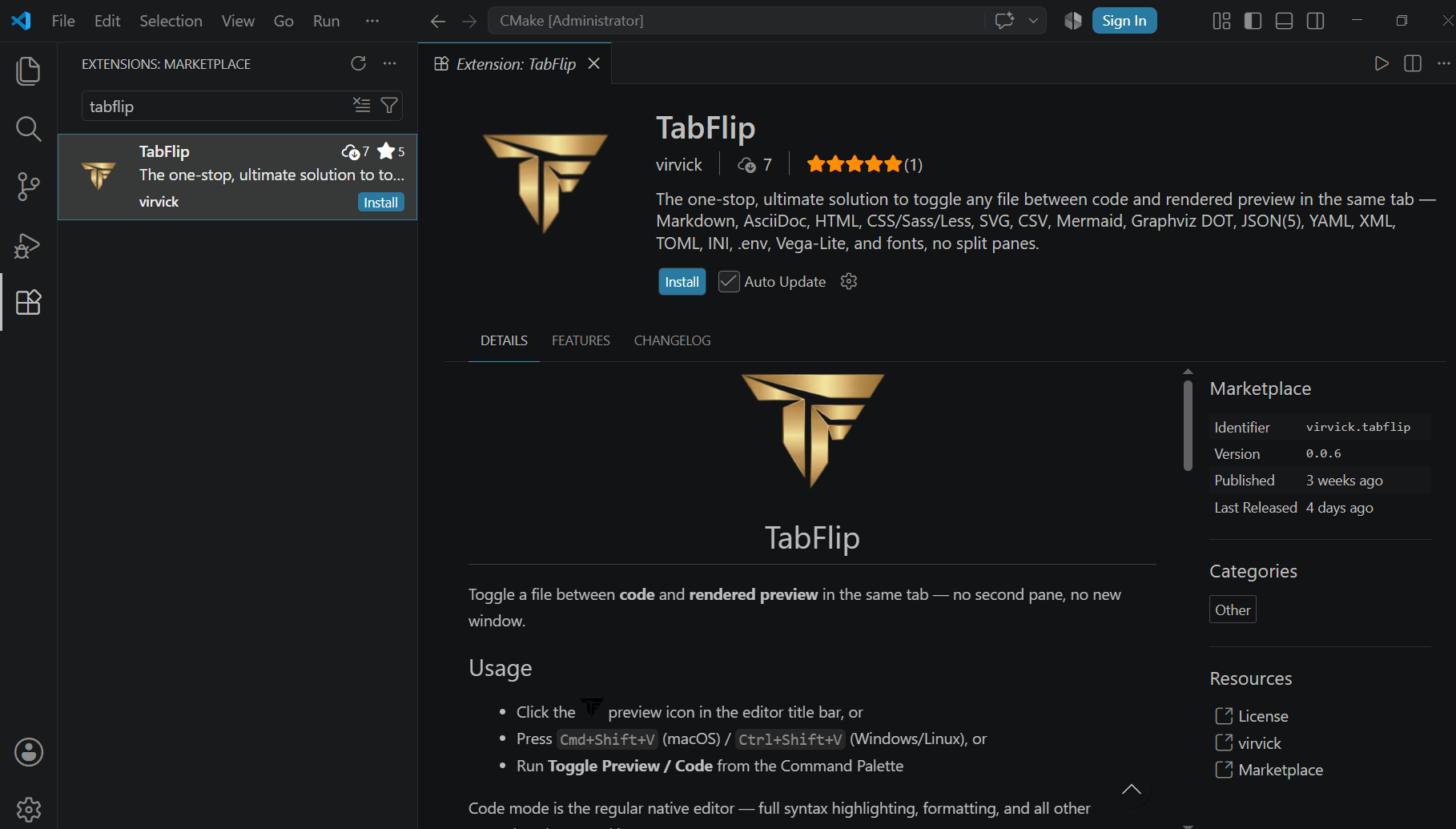This screenshot has height=829, width=1456.
Task: Open the Selection menu
Action: coord(171,21)
